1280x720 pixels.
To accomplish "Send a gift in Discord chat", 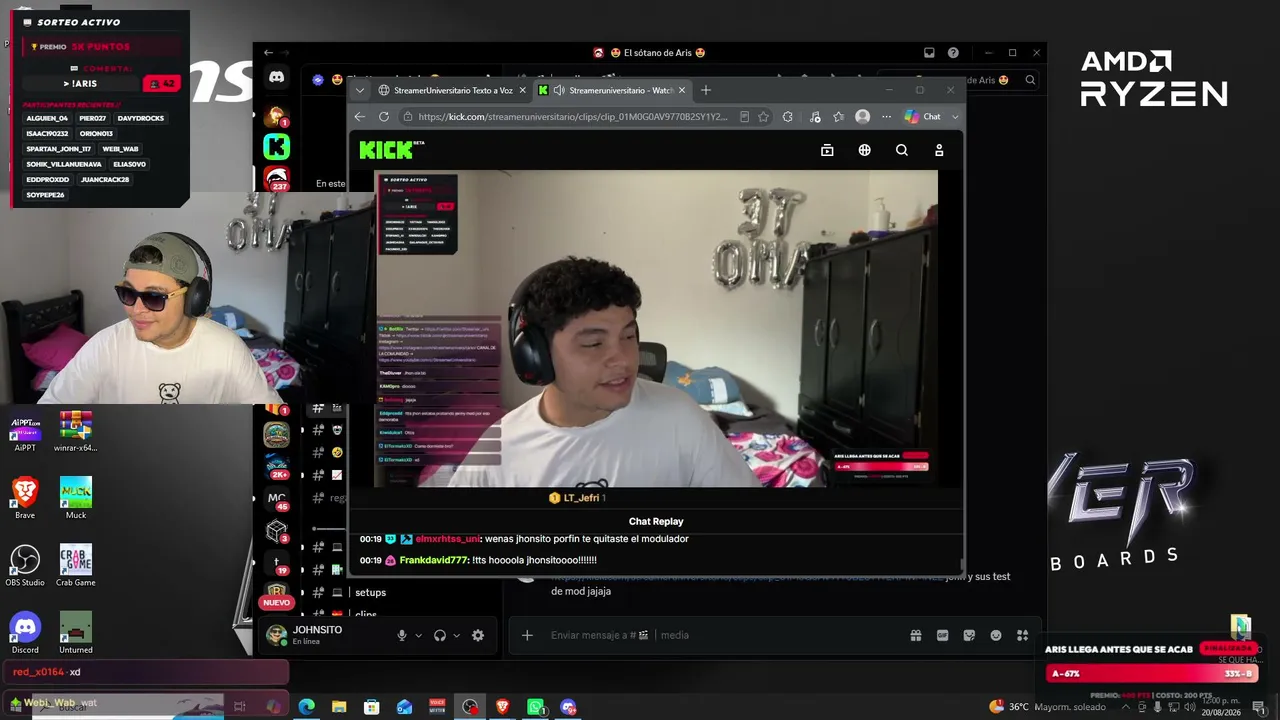I will 915,635.
